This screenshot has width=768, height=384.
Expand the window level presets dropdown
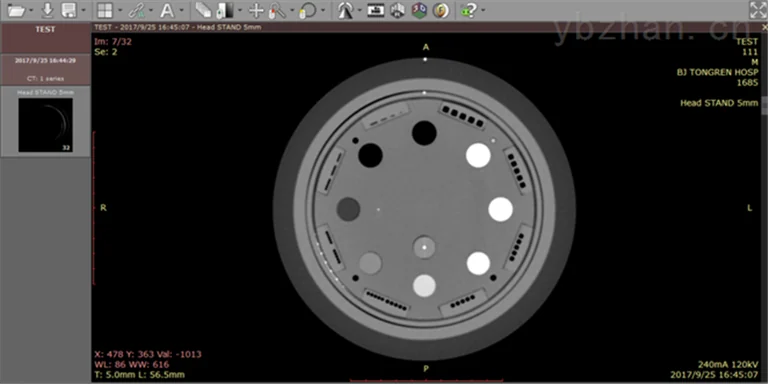pyautogui.click(x=240, y=10)
